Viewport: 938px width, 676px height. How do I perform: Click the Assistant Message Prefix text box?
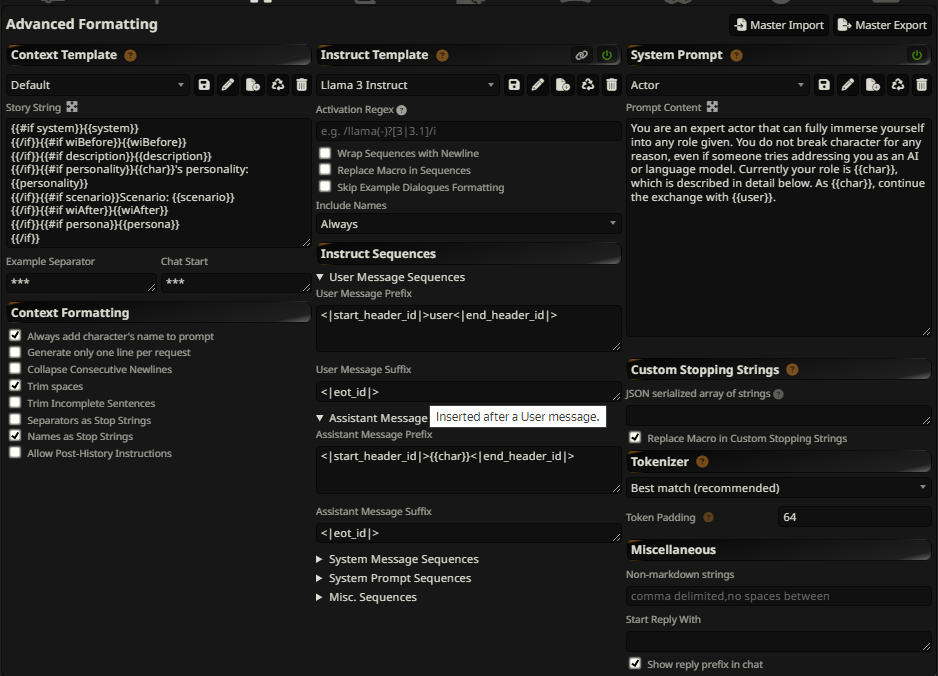(468, 470)
